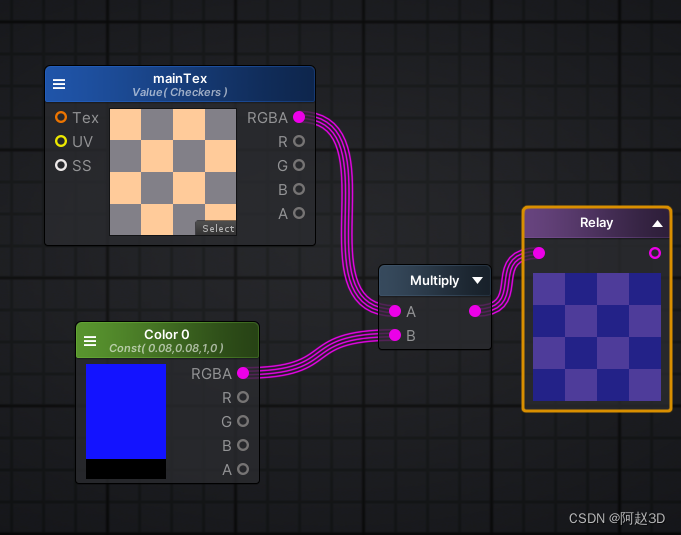Viewport: 681px width, 535px height.
Task: Click the Relay node output port
Action: 655,253
